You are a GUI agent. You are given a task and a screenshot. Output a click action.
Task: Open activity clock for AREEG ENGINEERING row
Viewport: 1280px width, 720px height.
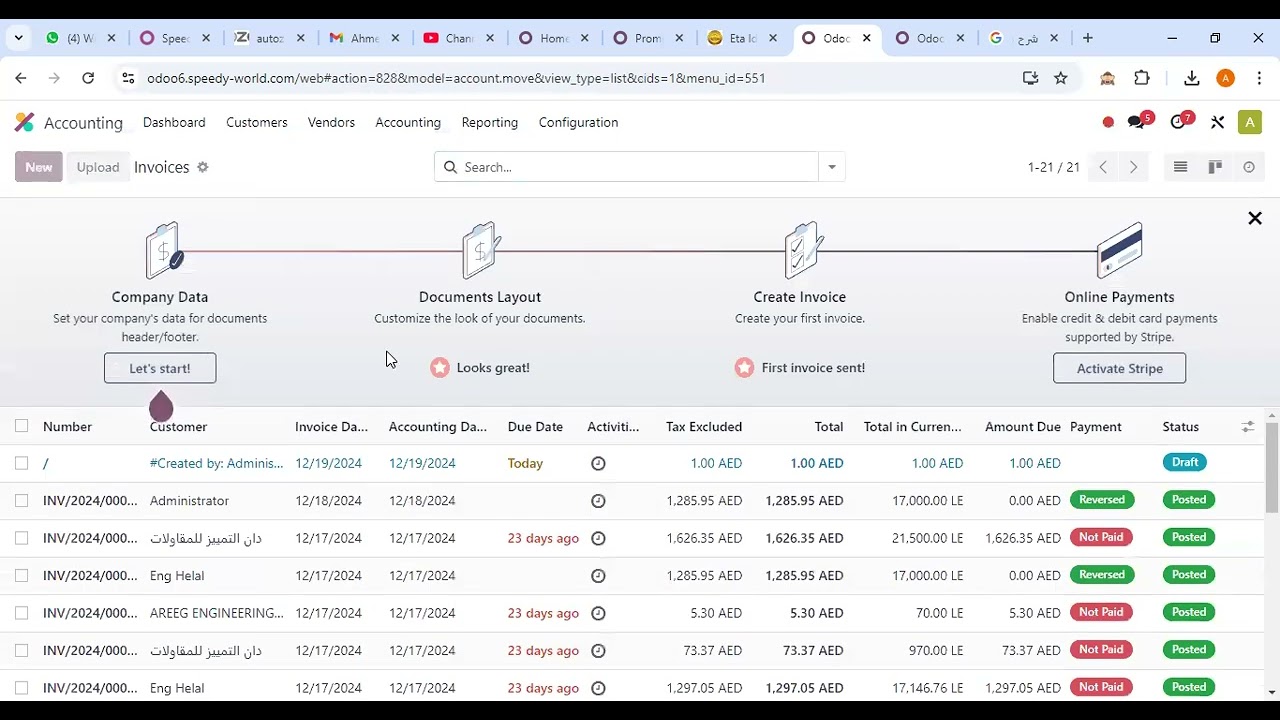[598, 613]
